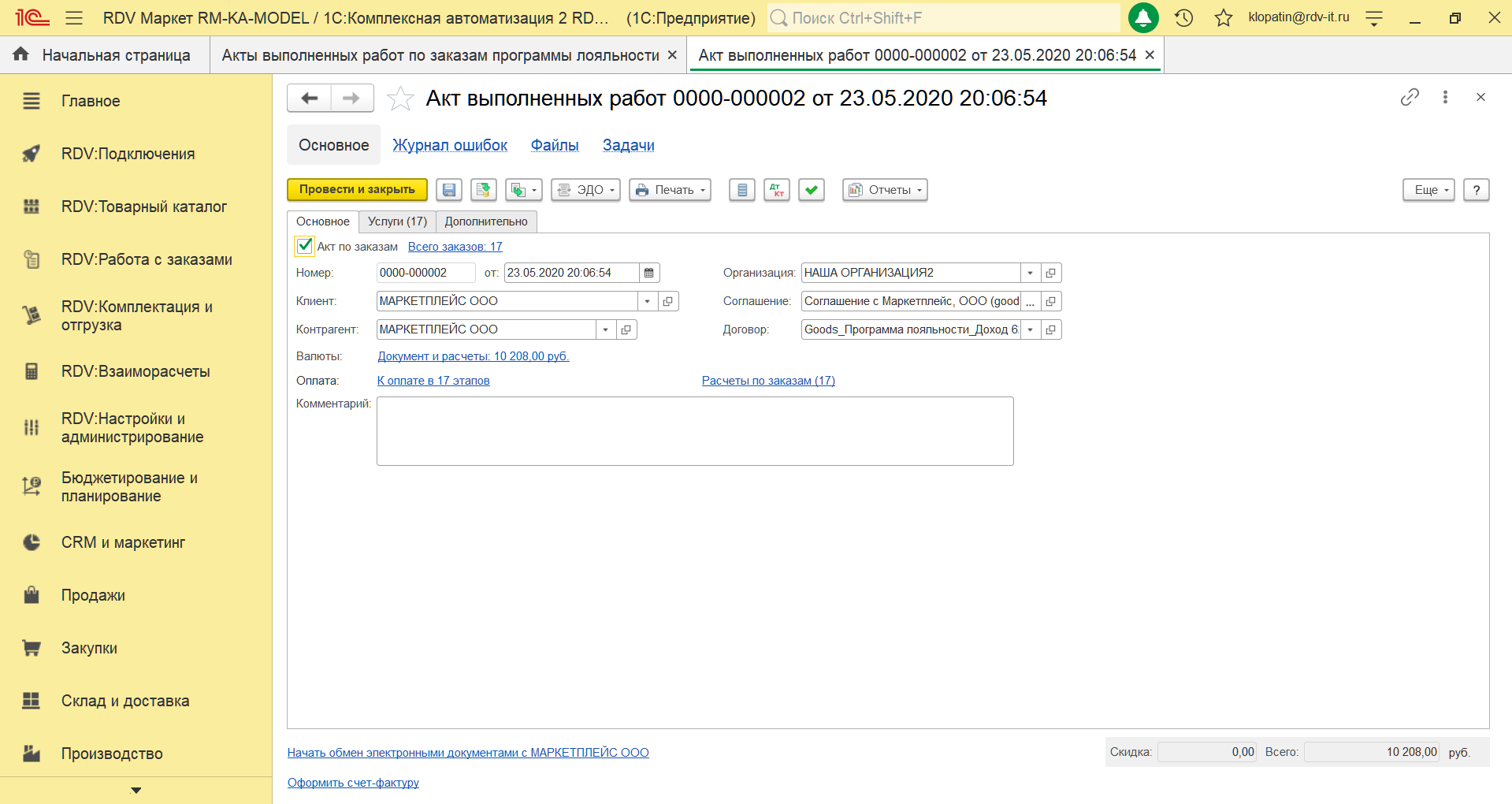Click the post document icon
This screenshot has height=804, width=1512.
[x=484, y=190]
